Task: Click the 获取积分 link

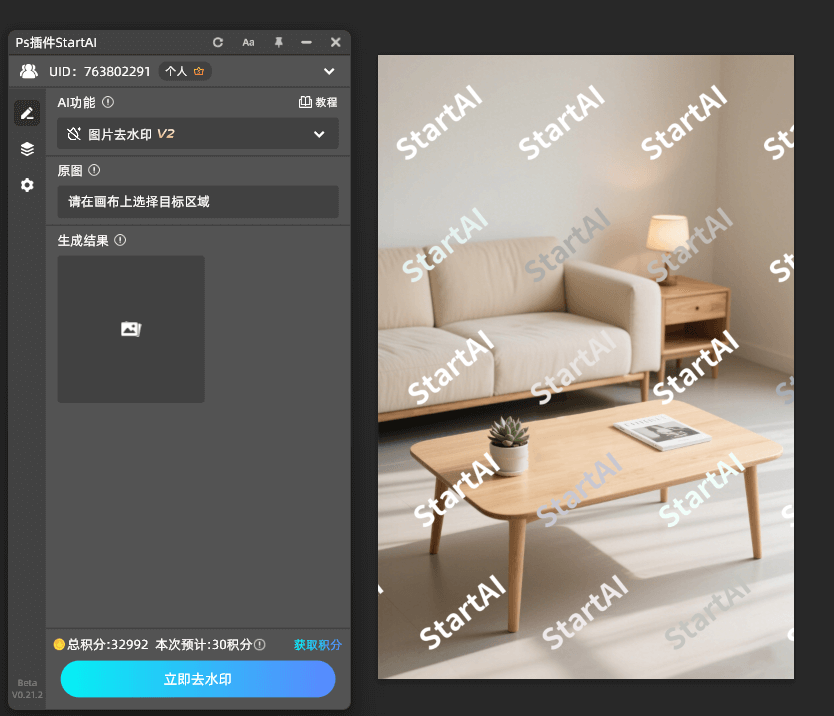Action: pos(317,645)
